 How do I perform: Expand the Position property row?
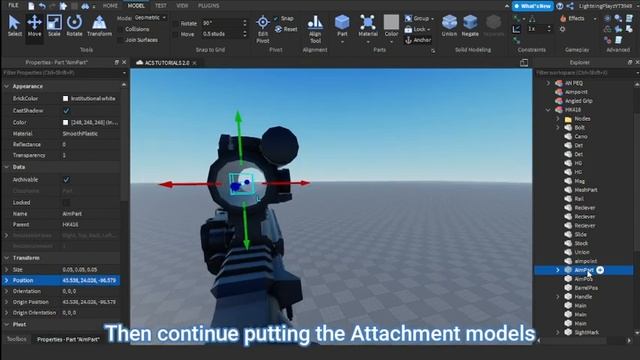[x=7, y=280]
